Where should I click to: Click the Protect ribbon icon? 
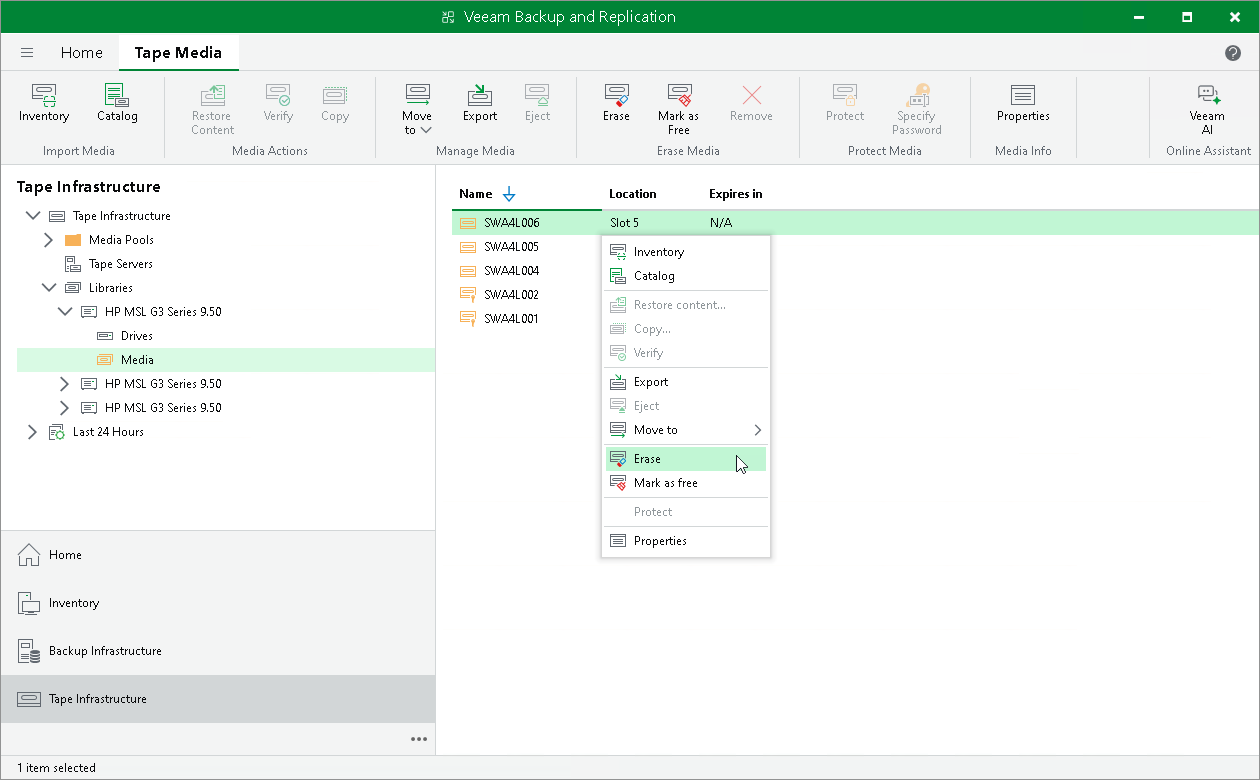(845, 95)
